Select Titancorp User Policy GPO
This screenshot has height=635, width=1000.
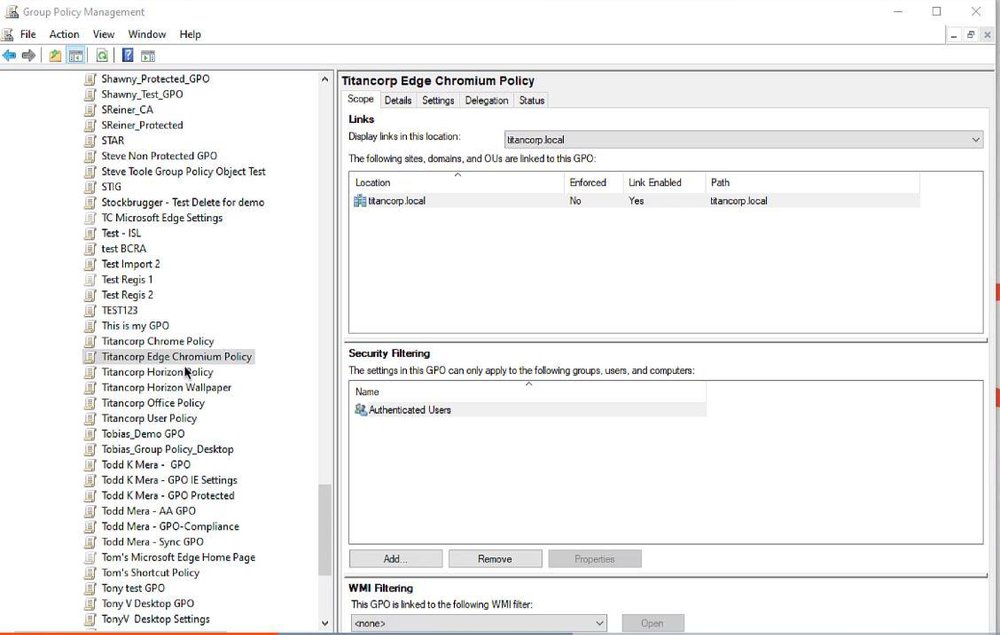(149, 419)
